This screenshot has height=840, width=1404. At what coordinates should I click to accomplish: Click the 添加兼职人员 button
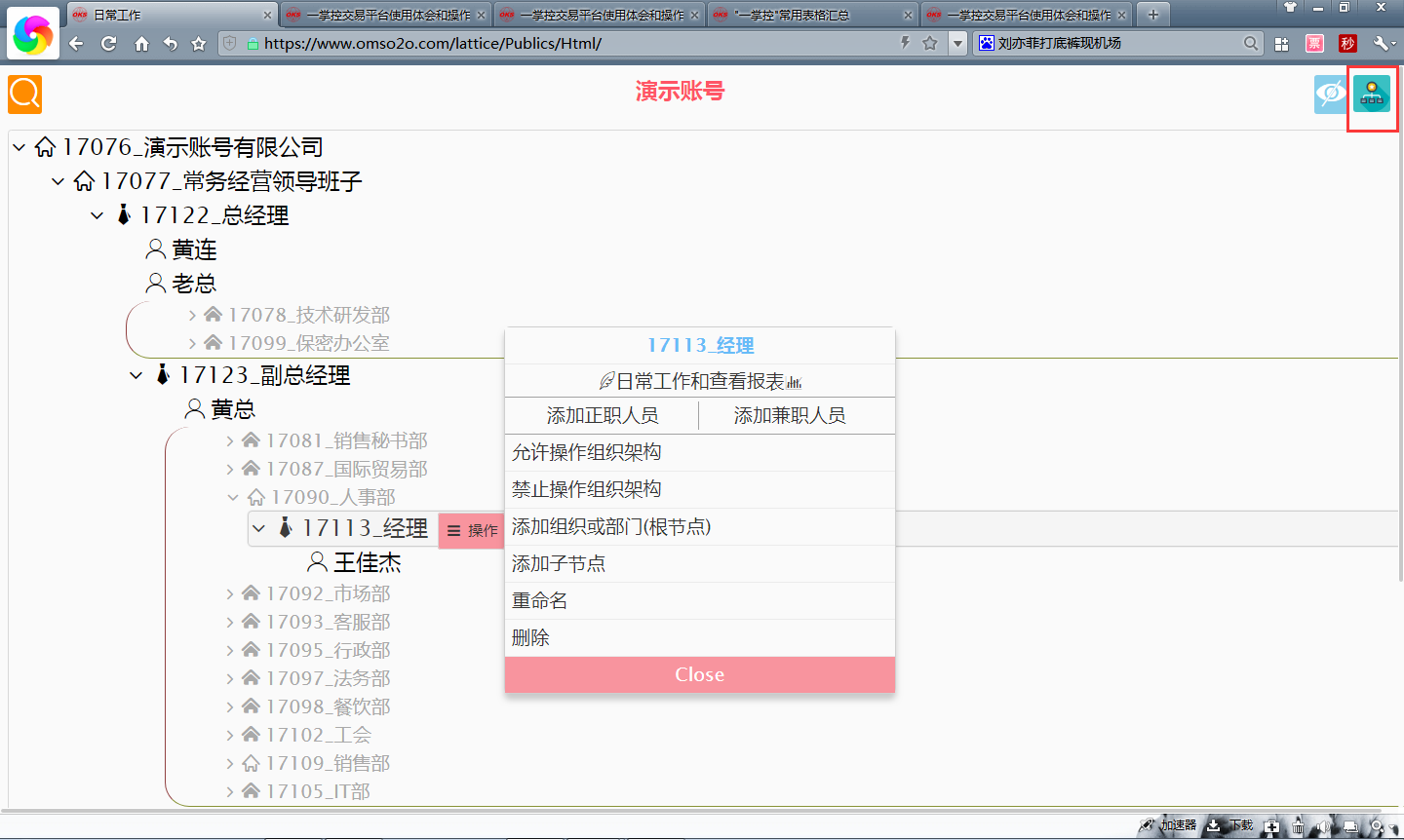click(790, 416)
